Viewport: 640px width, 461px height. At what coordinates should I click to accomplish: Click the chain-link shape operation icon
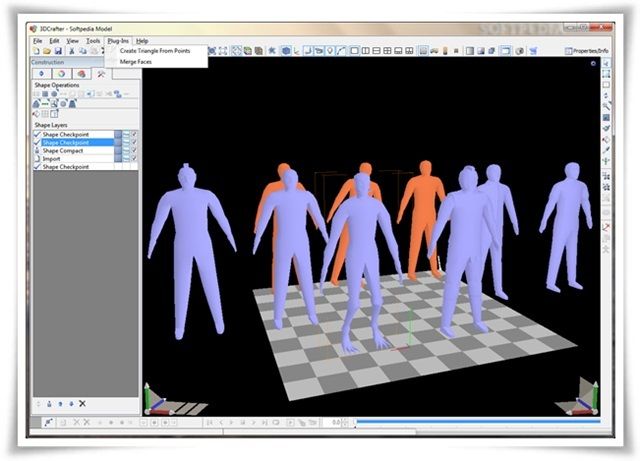118,94
